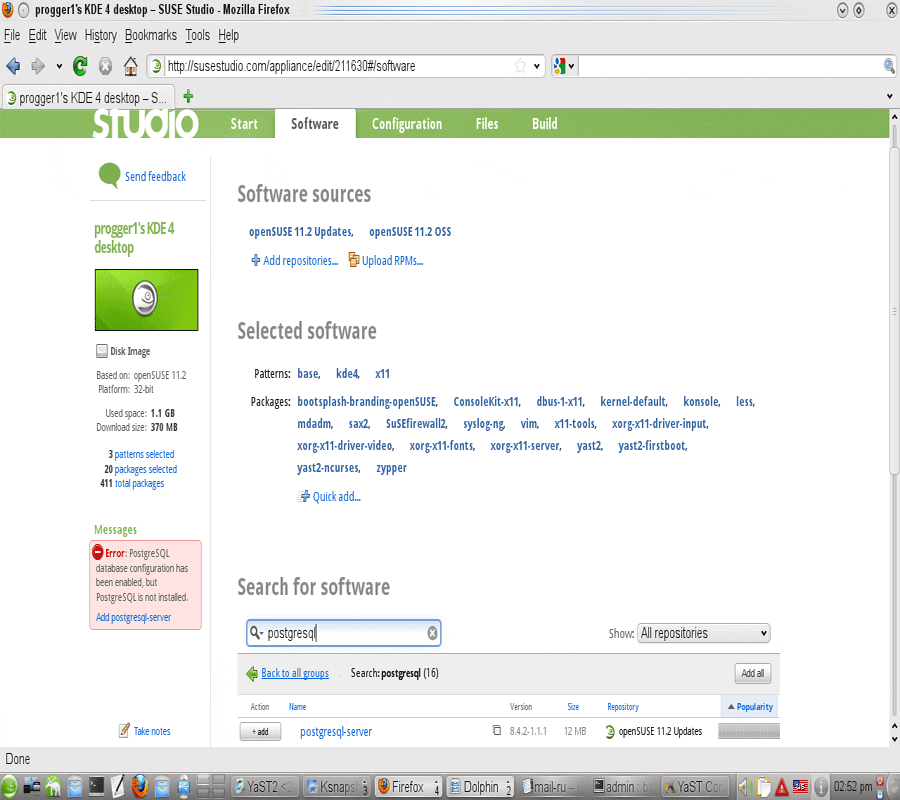Click the Add postgresql-server link in error
The height and width of the screenshot is (800, 900).
click(133, 618)
